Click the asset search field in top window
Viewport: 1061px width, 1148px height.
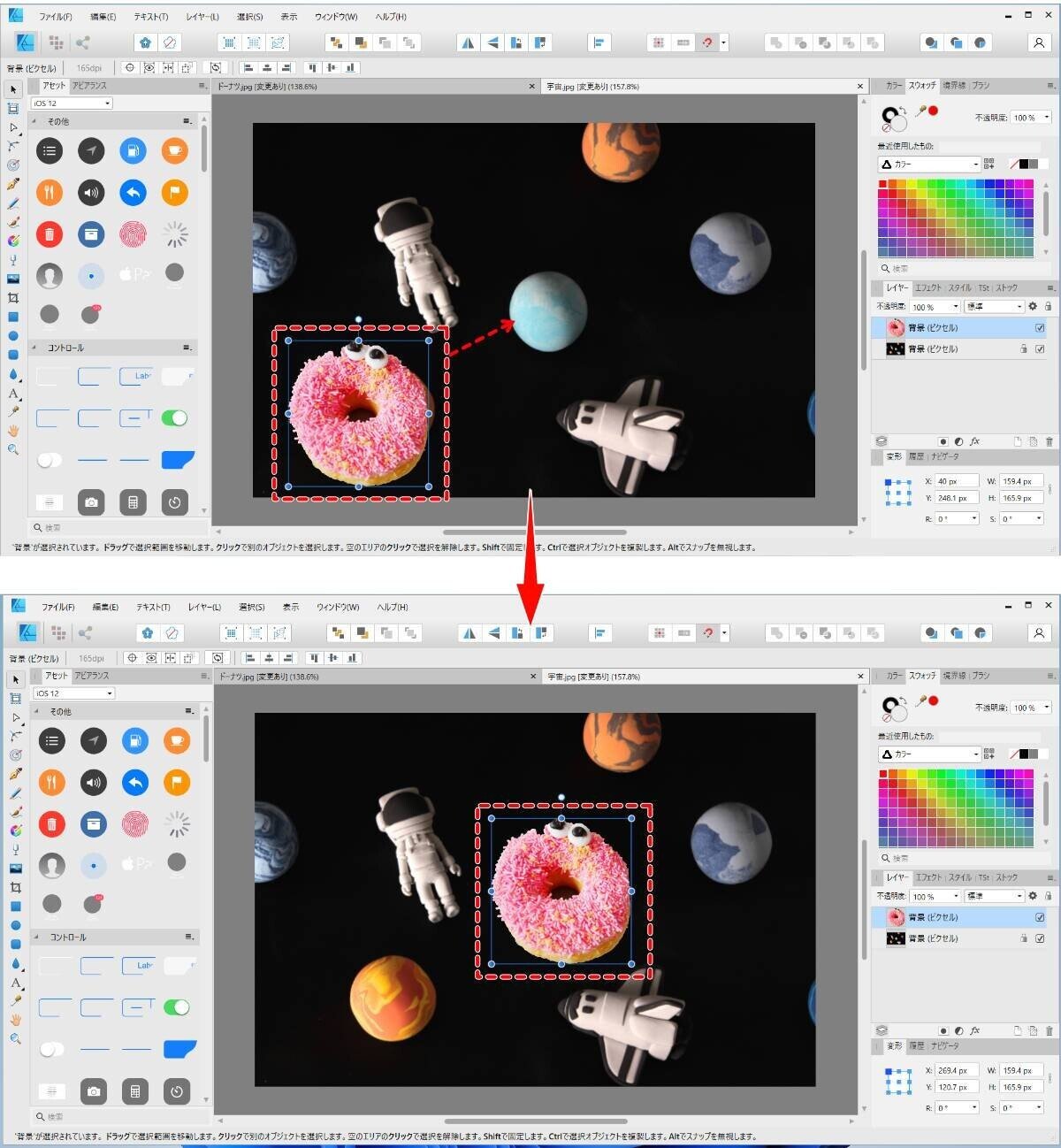(x=118, y=528)
